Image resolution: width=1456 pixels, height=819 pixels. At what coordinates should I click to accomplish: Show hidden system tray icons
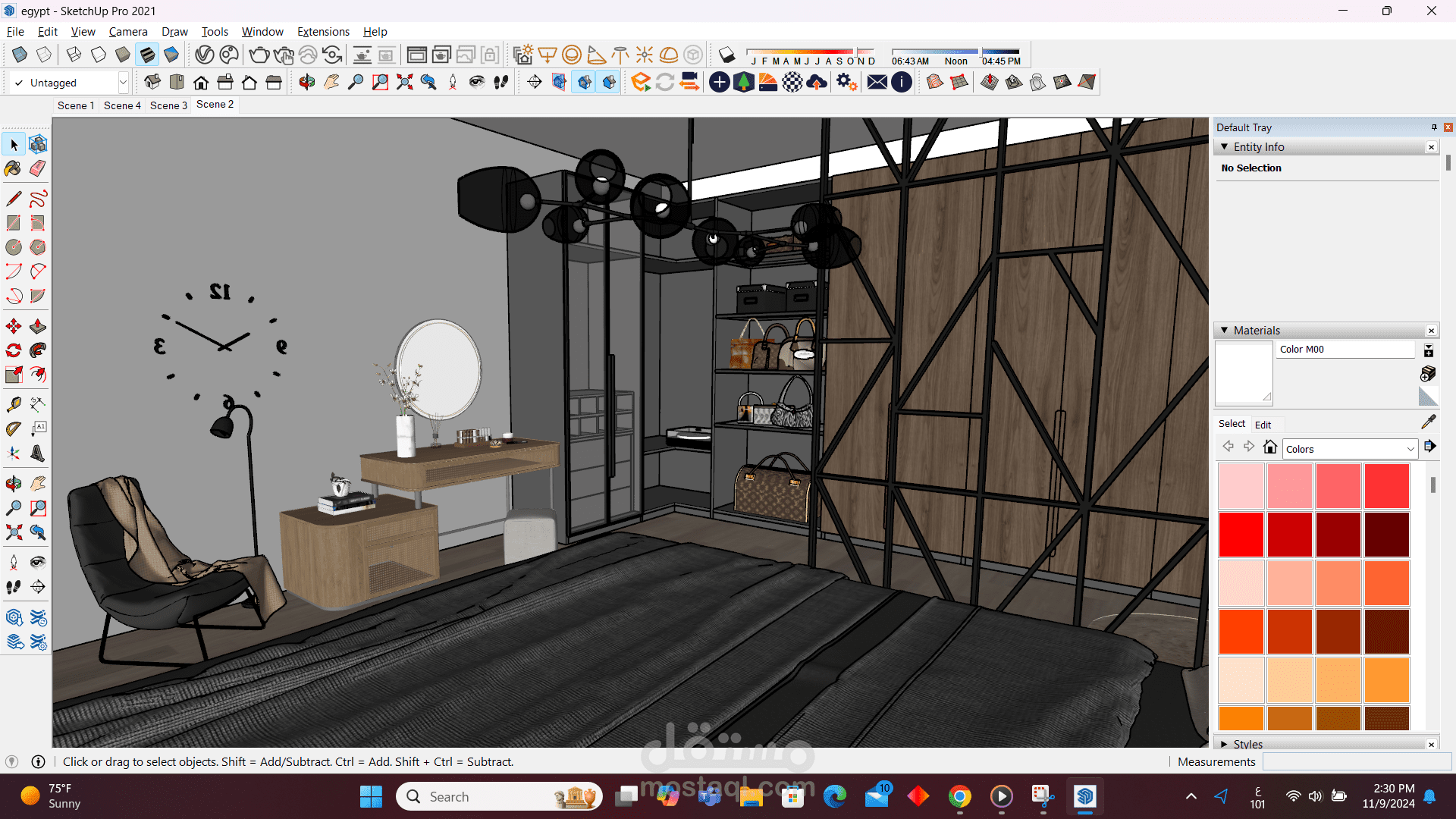(1191, 796)
